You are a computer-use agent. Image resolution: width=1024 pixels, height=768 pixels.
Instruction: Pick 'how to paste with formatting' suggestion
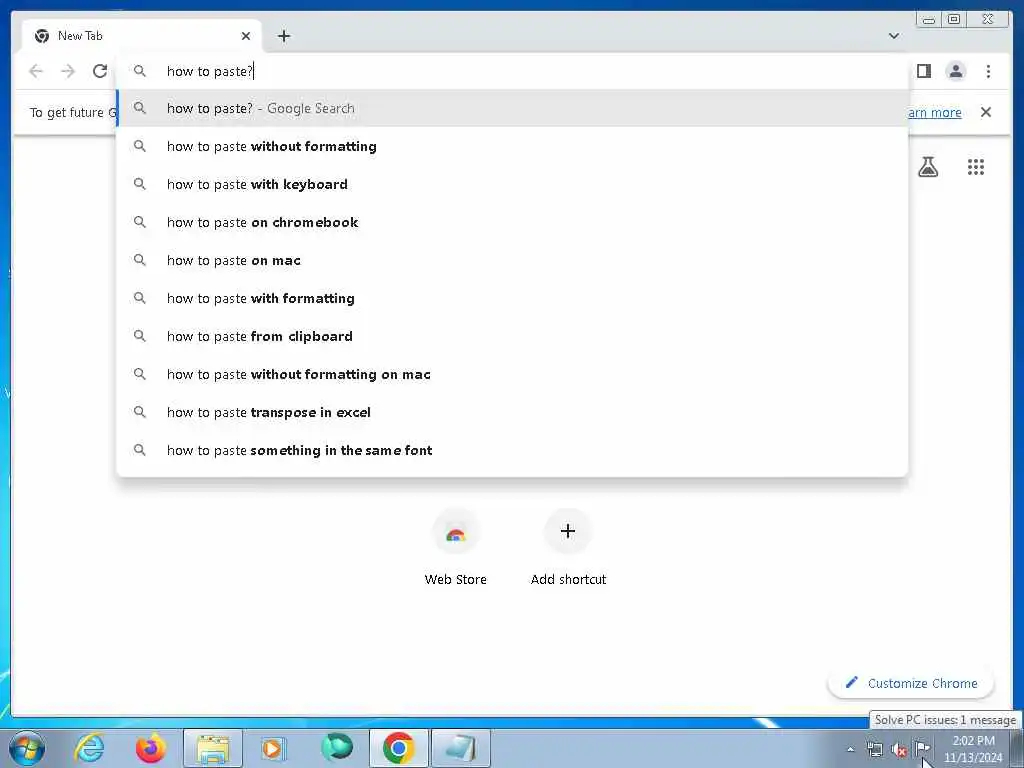512,298
